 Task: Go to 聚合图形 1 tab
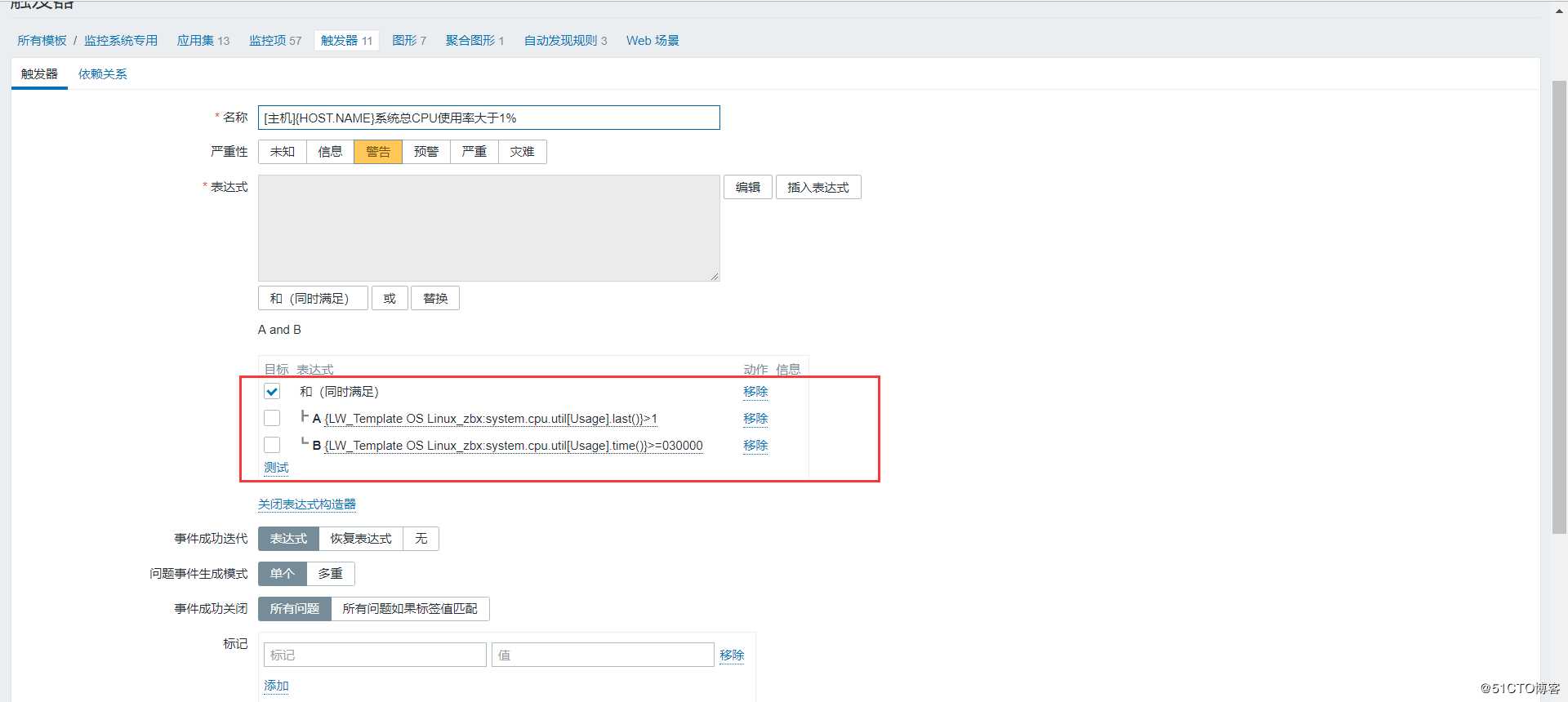point(474,41)
